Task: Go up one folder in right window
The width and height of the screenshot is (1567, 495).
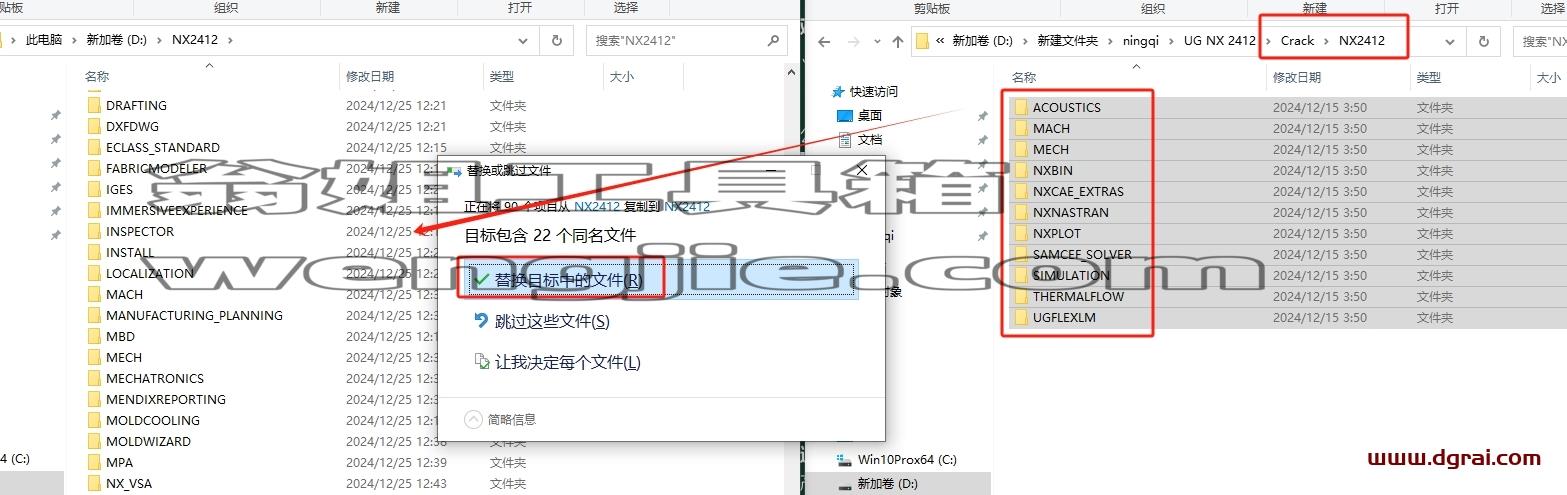Action: (x=897, y=41)
